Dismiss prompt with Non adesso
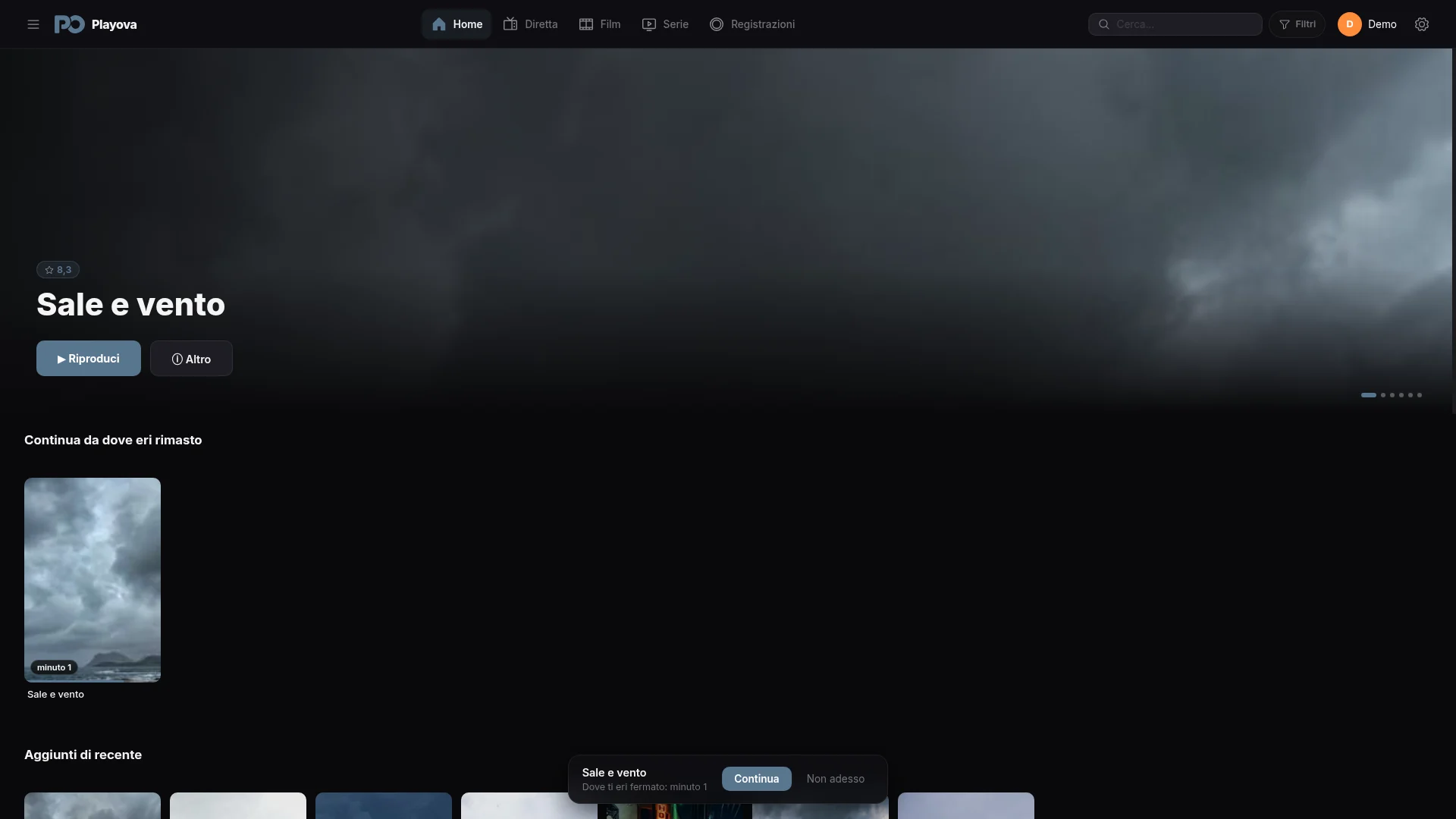 (x=836, y=779)
